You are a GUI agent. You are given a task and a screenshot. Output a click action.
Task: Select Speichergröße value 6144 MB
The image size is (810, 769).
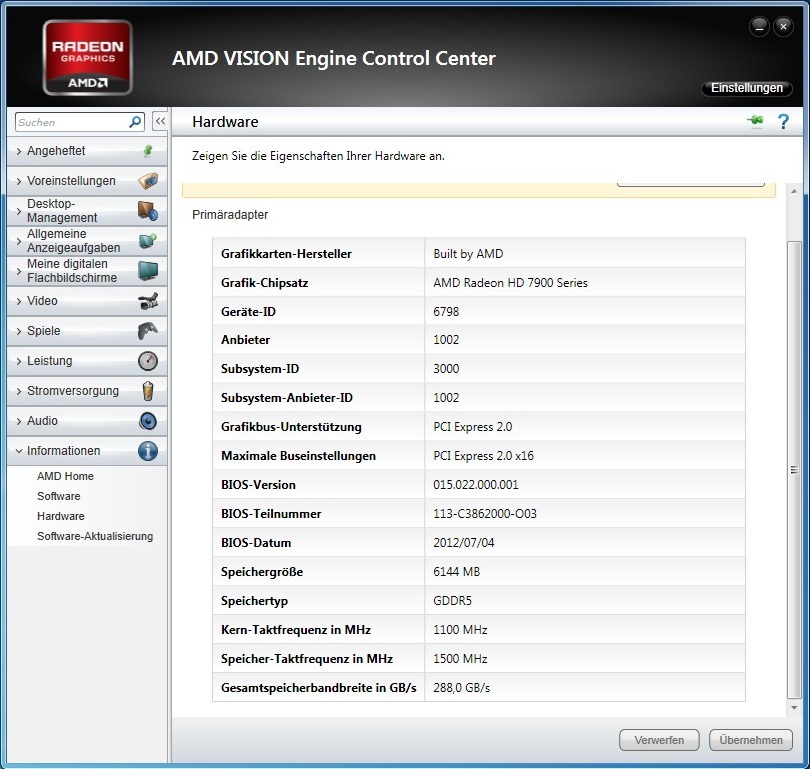click(457, 572)
